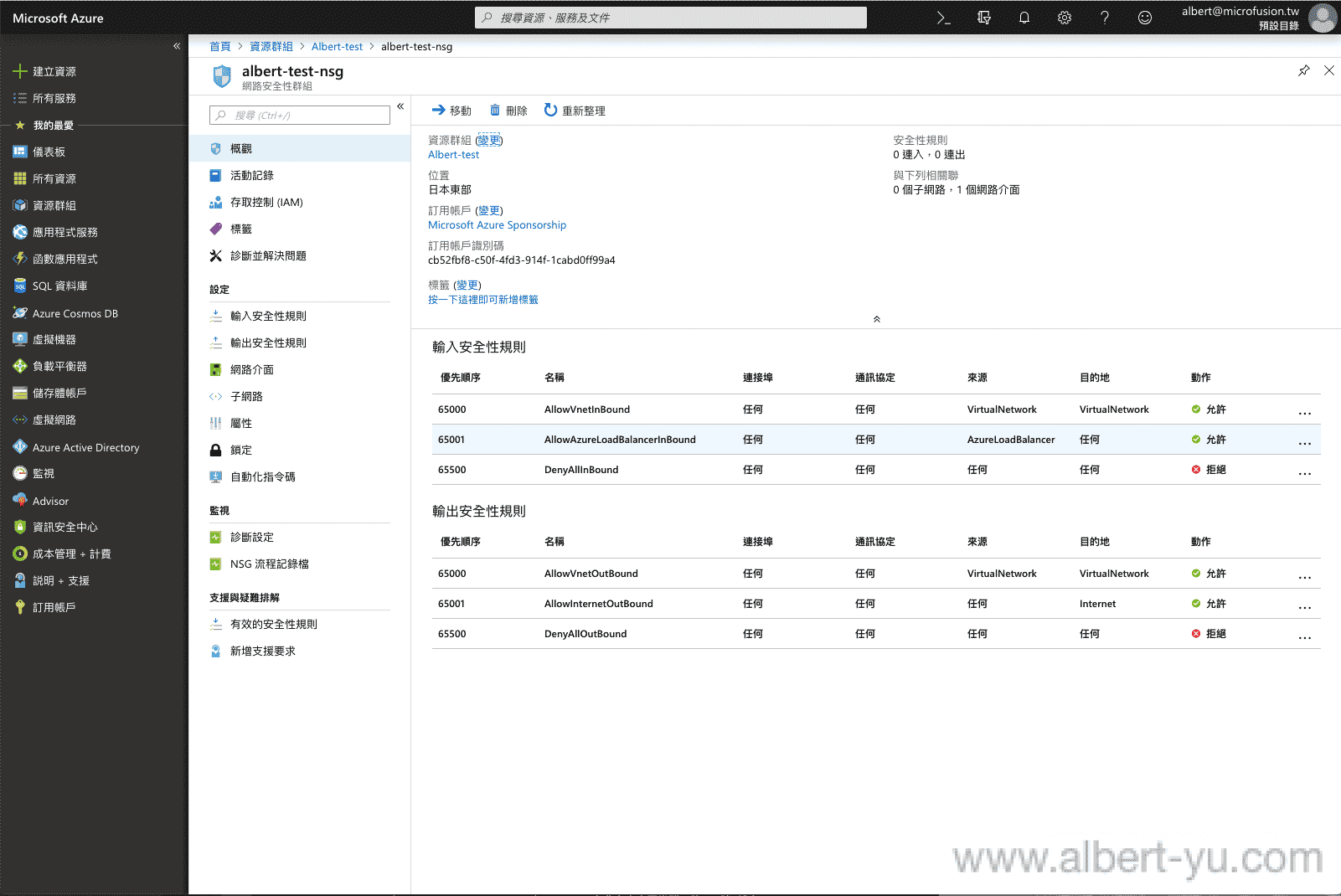Open 儀表板 dashboard icon
Screen dimensions: 1341x896
click(x=20, y=152)
